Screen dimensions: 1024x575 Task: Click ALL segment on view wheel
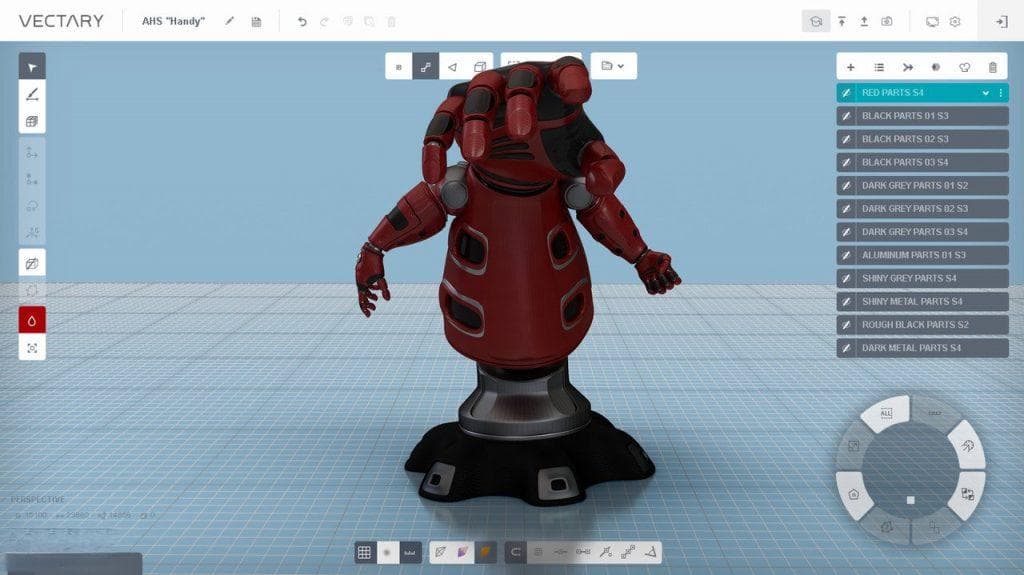[x=886, y=413]
